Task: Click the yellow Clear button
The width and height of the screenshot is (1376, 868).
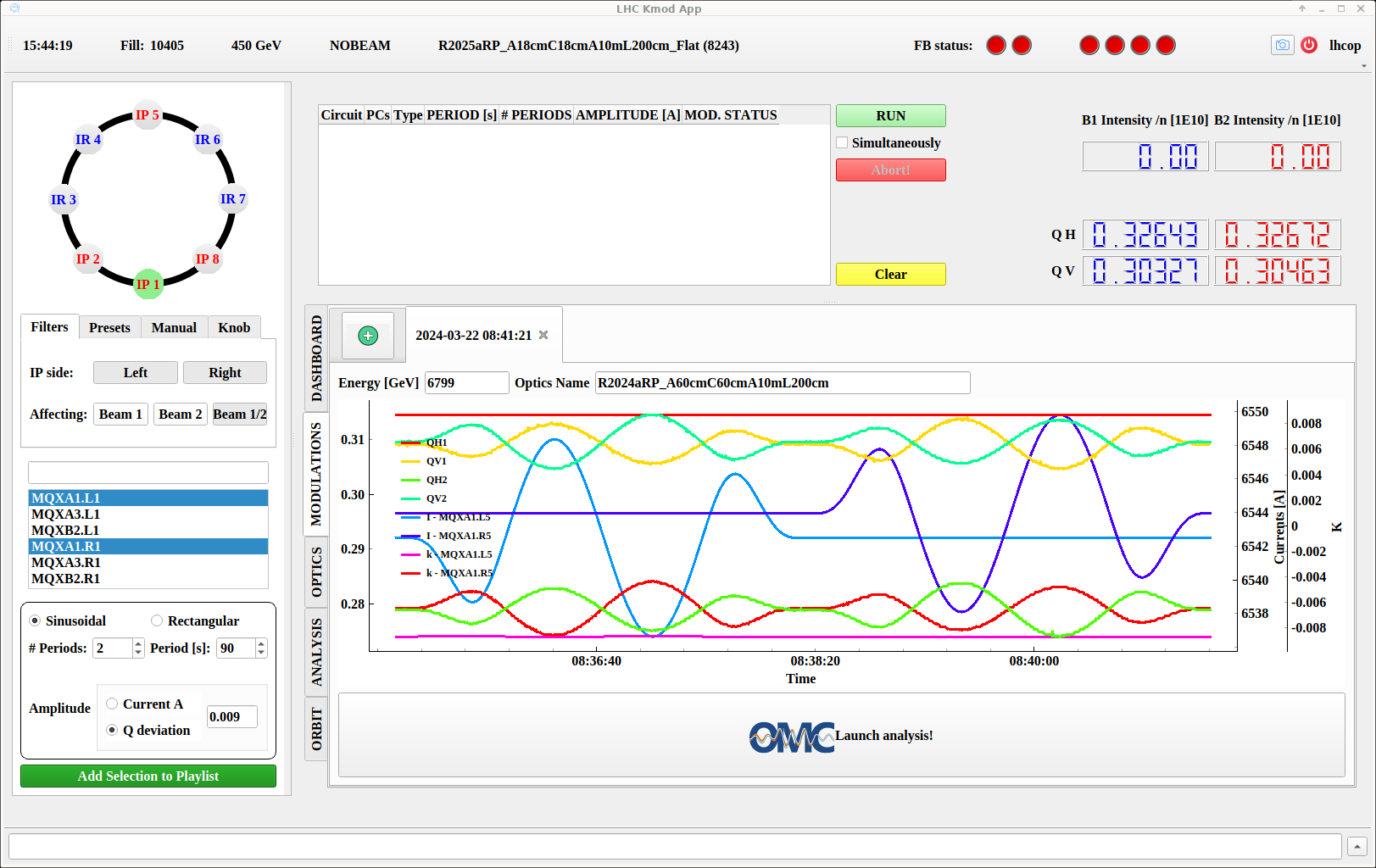Action: click(x=891, y=274)
